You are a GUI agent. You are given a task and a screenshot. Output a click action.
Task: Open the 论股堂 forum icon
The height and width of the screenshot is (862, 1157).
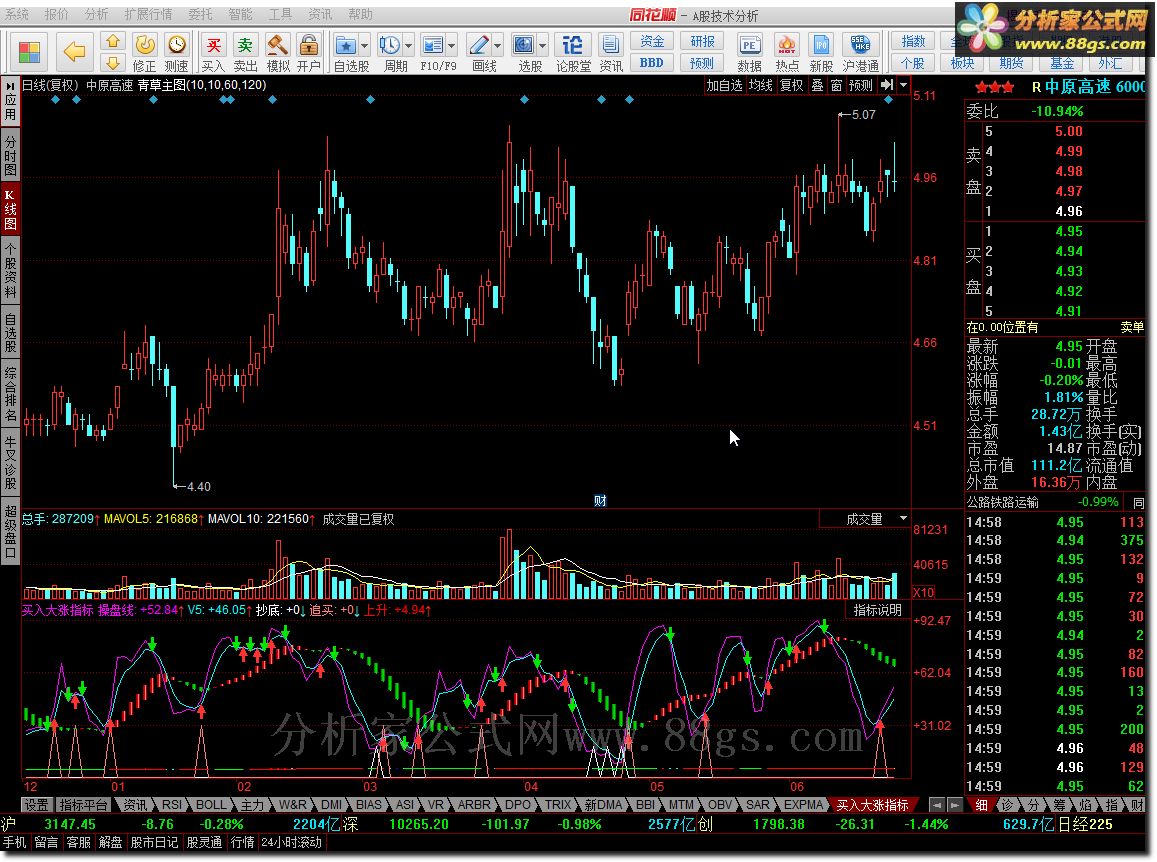click(573, 52)
